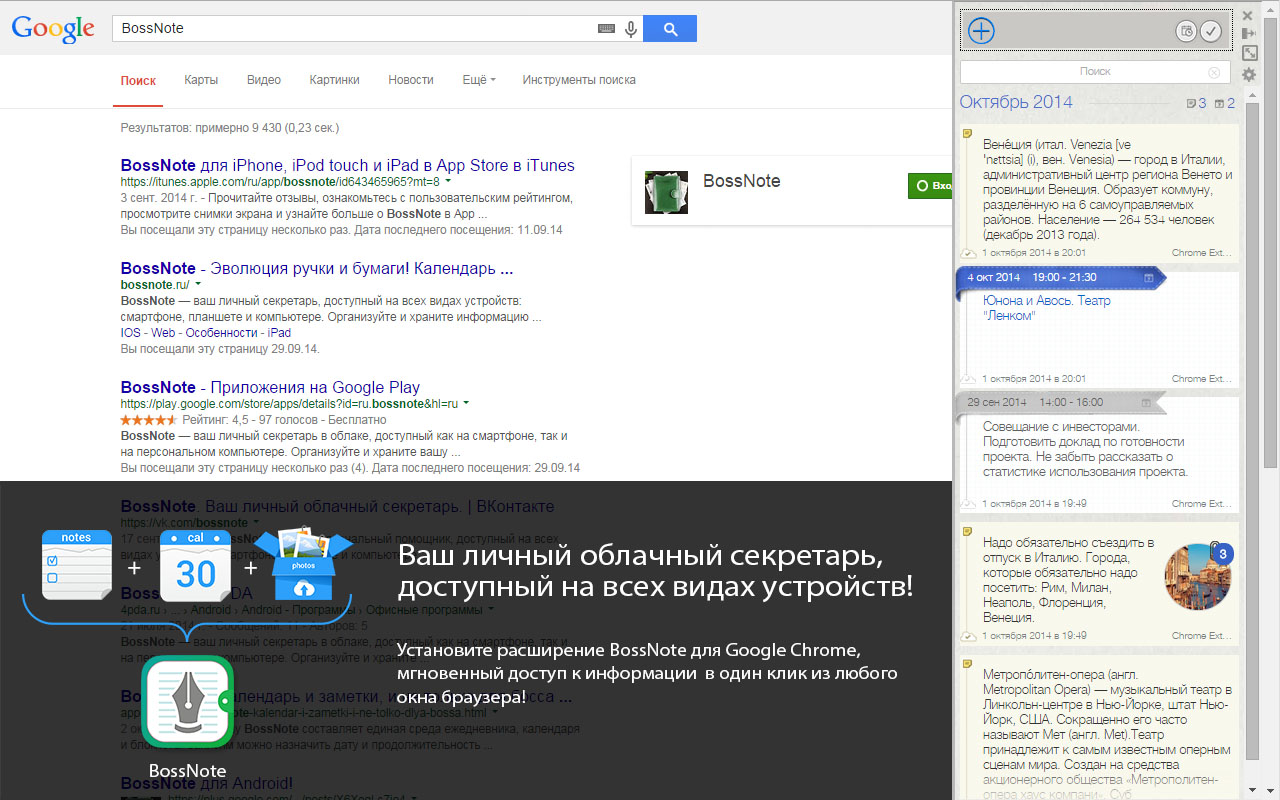Close the BossNote side panel
Viewport: 1280px width, 800px height.
1248,15
